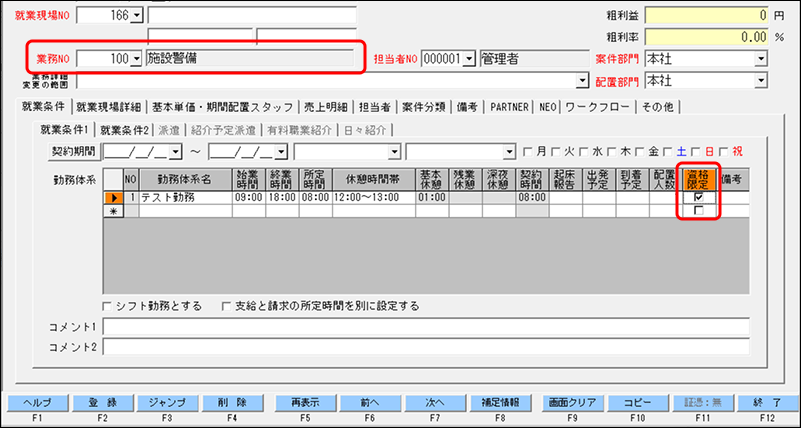Open the 業務NO dropdown
Viewport: 801px width, 428px height.
click(137, 59)
